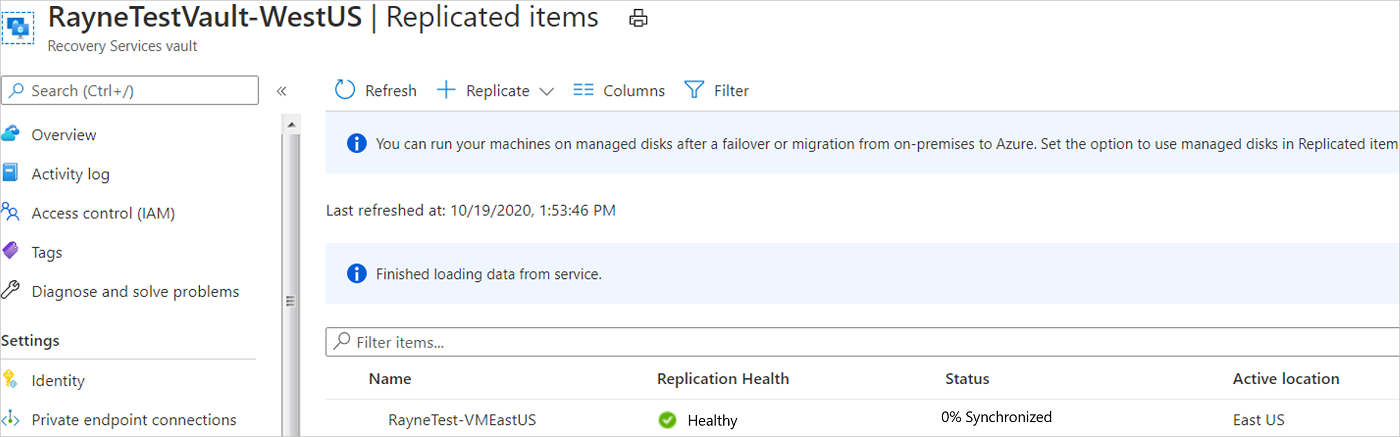Open Private endpoint connections
The image size is (1400, 437).
134,420
